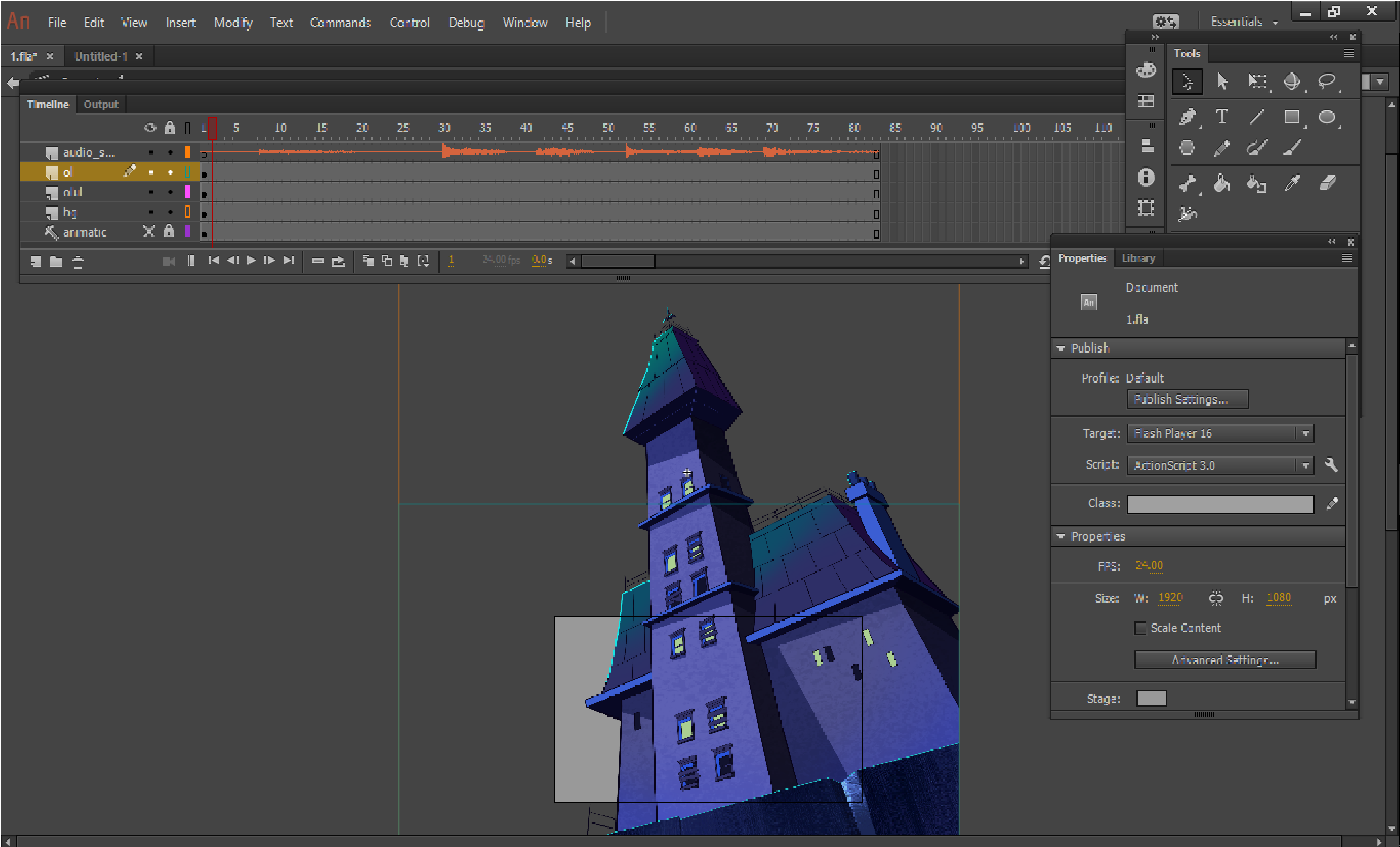Select the Oval tool
The width and height of the screenshot is (1400, 847).
coord(1327,117)
